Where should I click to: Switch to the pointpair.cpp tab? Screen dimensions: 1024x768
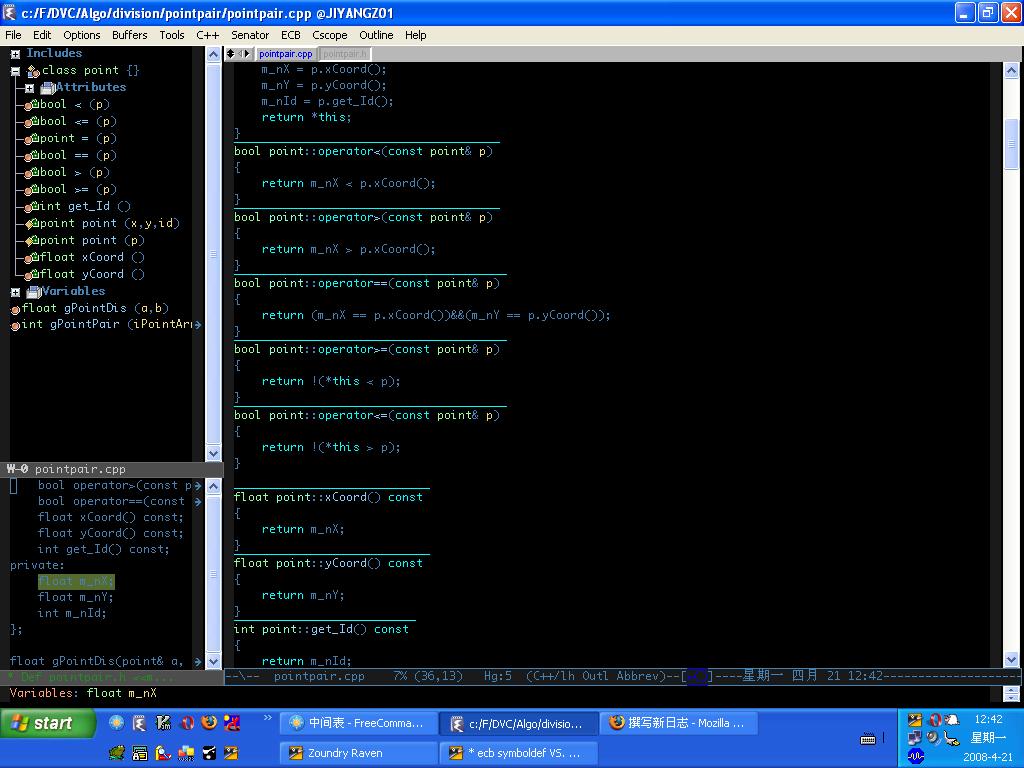285,54
